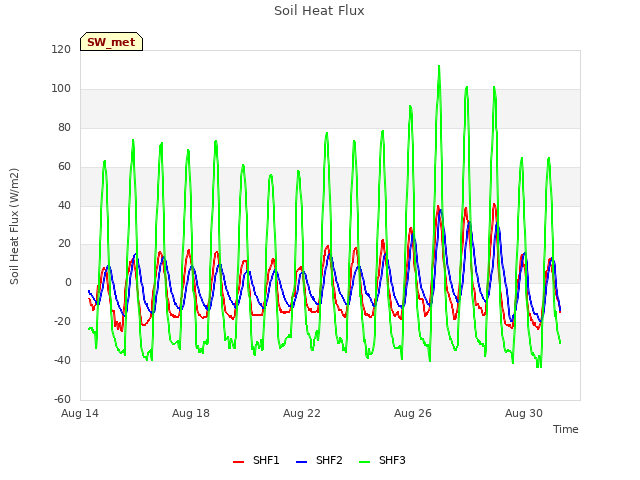
Task: Click the 120 y-axis tick label
Action: pyautogui.click(x=61, y=50)
